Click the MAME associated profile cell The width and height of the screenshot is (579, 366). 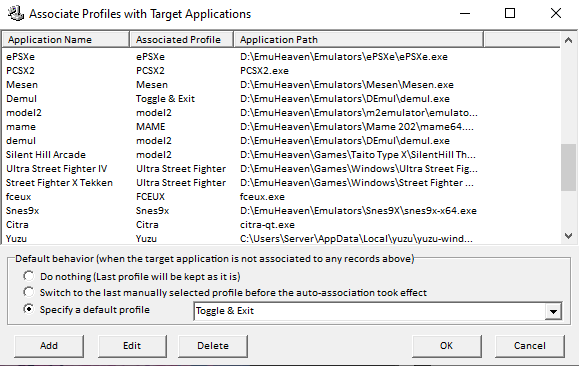click(x=151, y=127)
